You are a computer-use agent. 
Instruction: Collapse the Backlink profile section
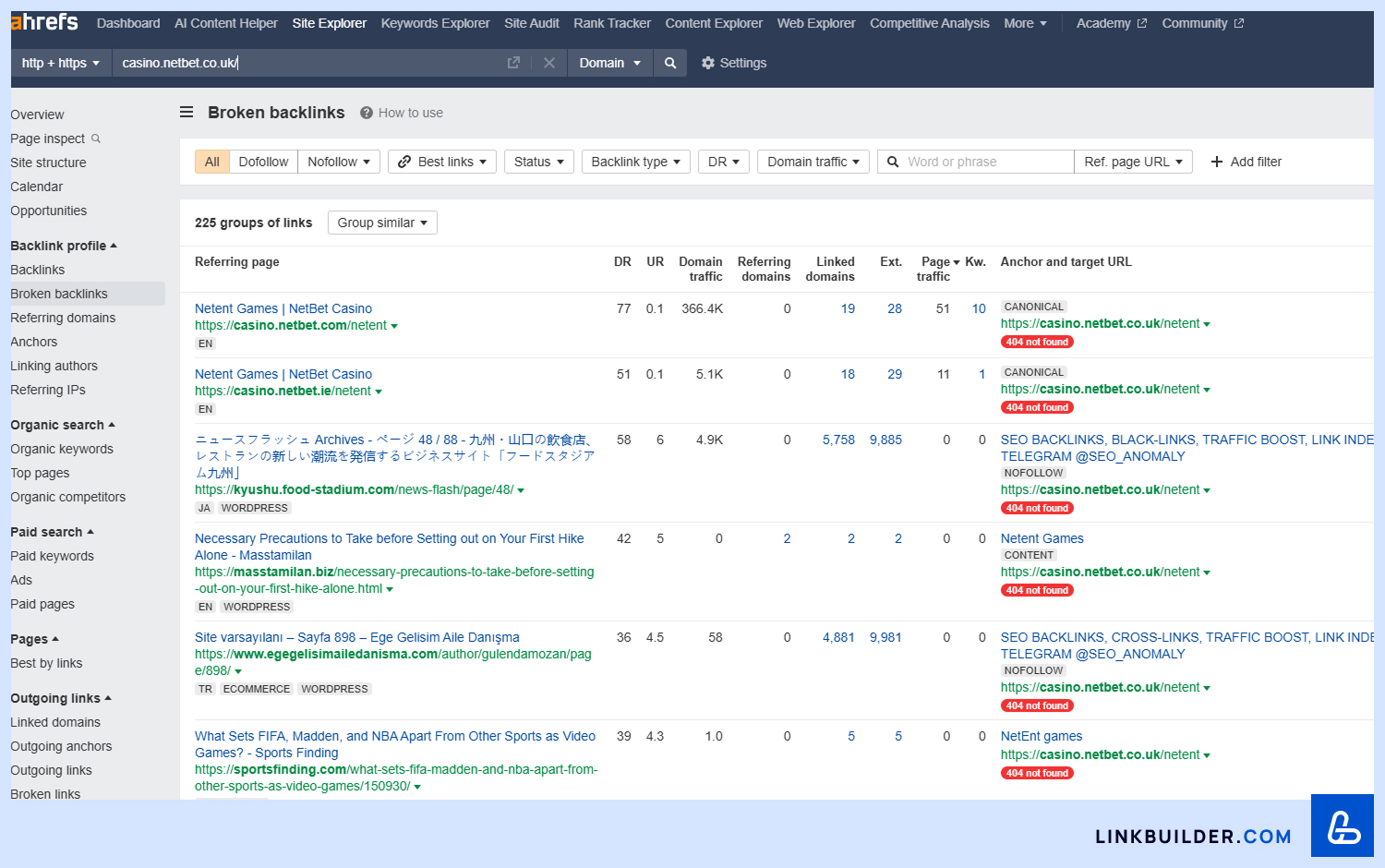(64, 246)
